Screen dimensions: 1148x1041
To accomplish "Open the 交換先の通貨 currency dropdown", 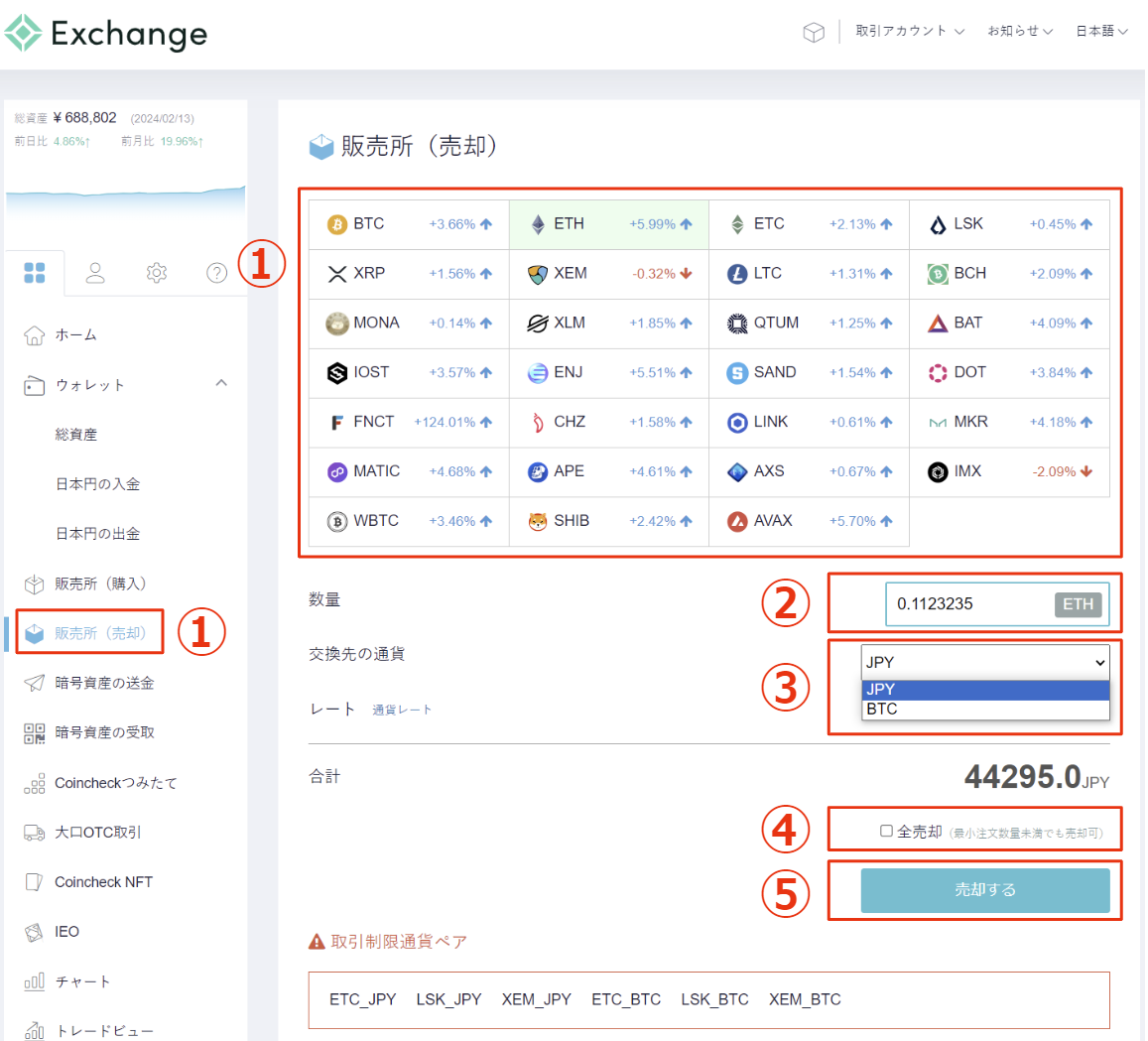I will (985, 662).
